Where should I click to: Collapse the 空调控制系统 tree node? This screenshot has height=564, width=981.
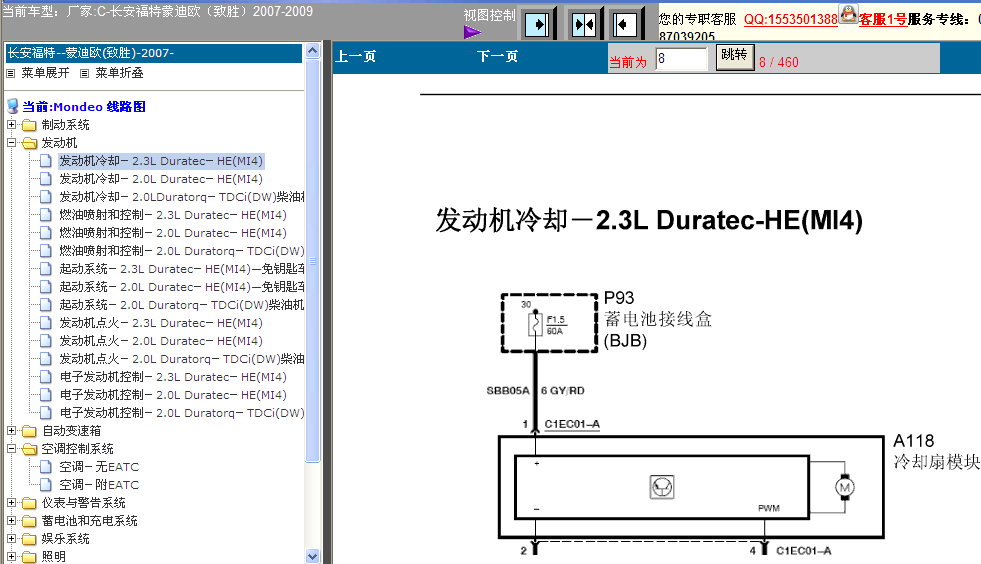click(x=11, y=449)
